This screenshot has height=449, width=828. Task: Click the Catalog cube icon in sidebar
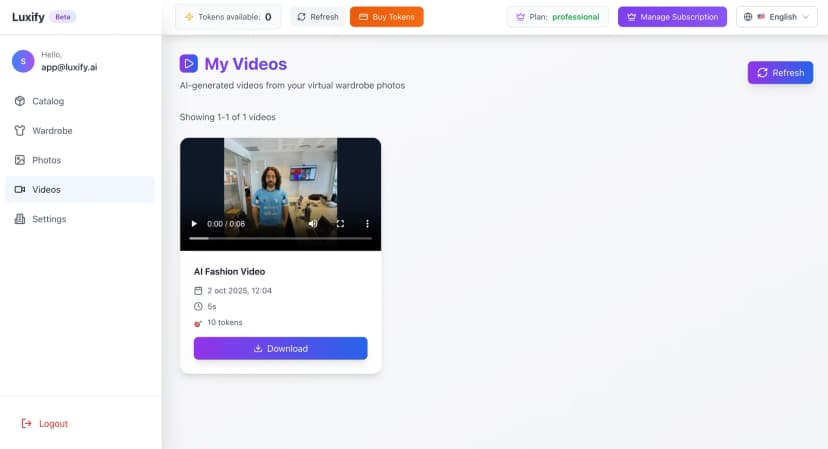point(20,101)
